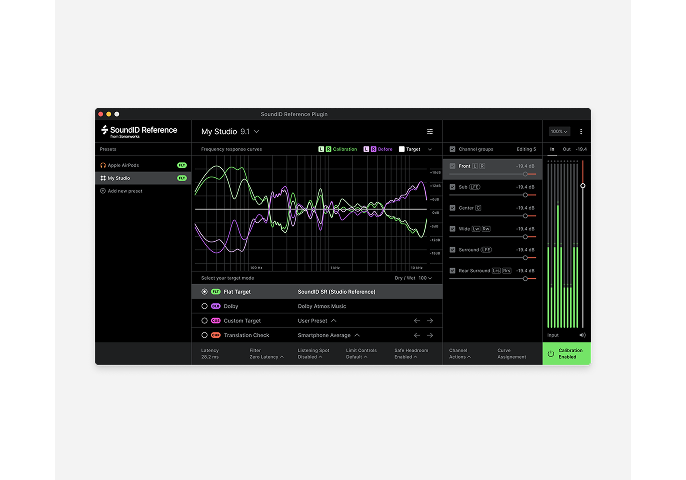Open the Smartphone Average dropdown
The image size is (686, 480).
pos(329,335)
